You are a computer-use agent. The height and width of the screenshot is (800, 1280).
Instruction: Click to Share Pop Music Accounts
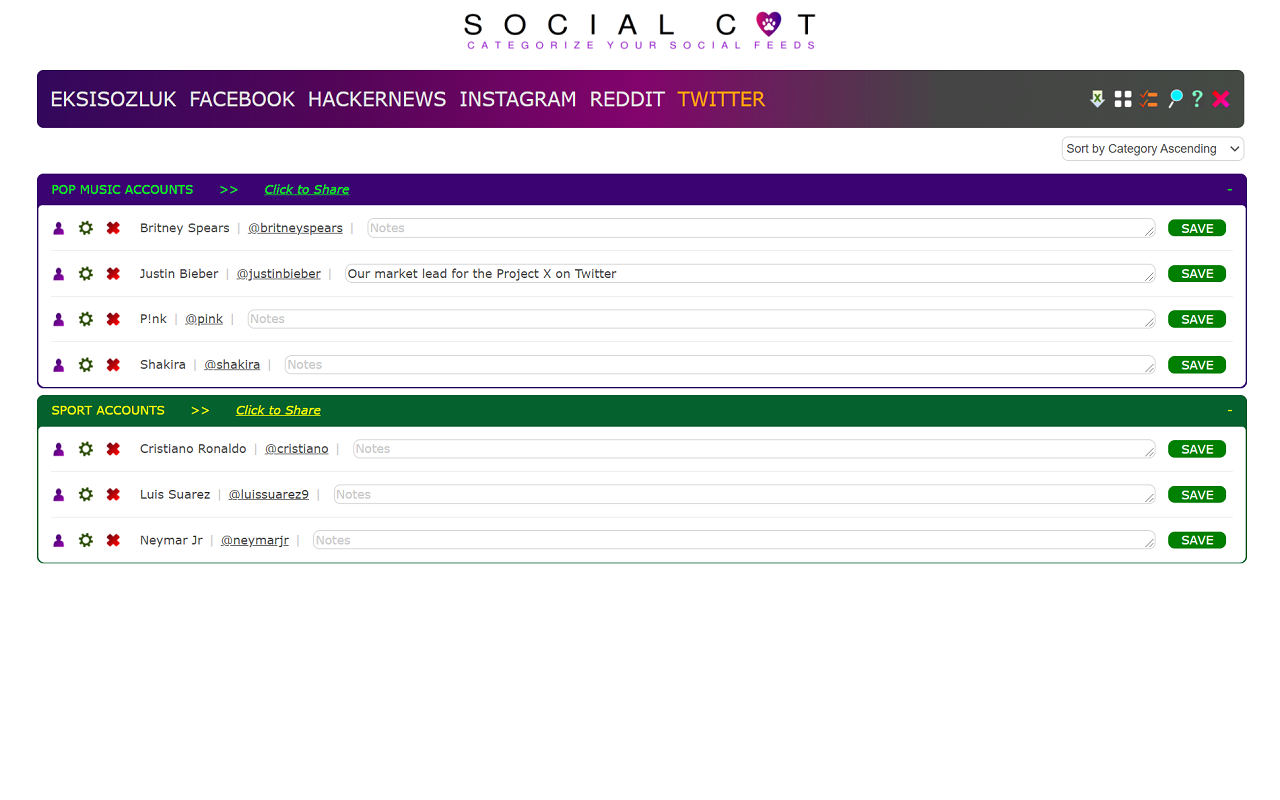point(307,189)
